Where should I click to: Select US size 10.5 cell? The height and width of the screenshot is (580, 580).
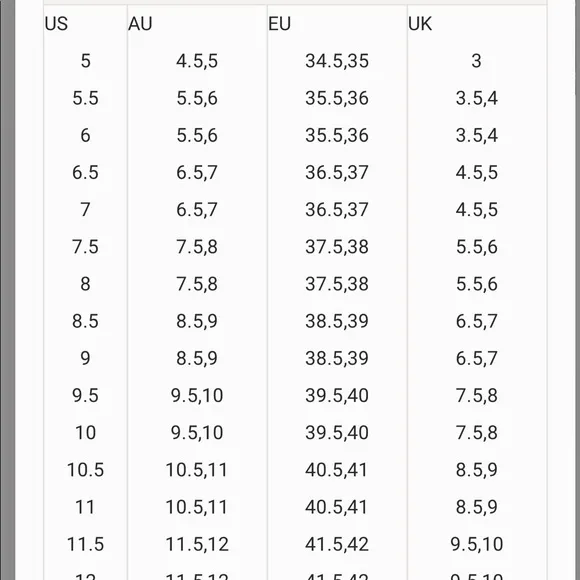pyautogui.click(x=85, y=470)
